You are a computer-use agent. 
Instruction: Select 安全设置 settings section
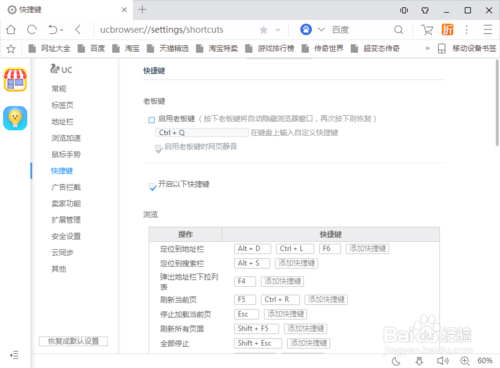66,236
